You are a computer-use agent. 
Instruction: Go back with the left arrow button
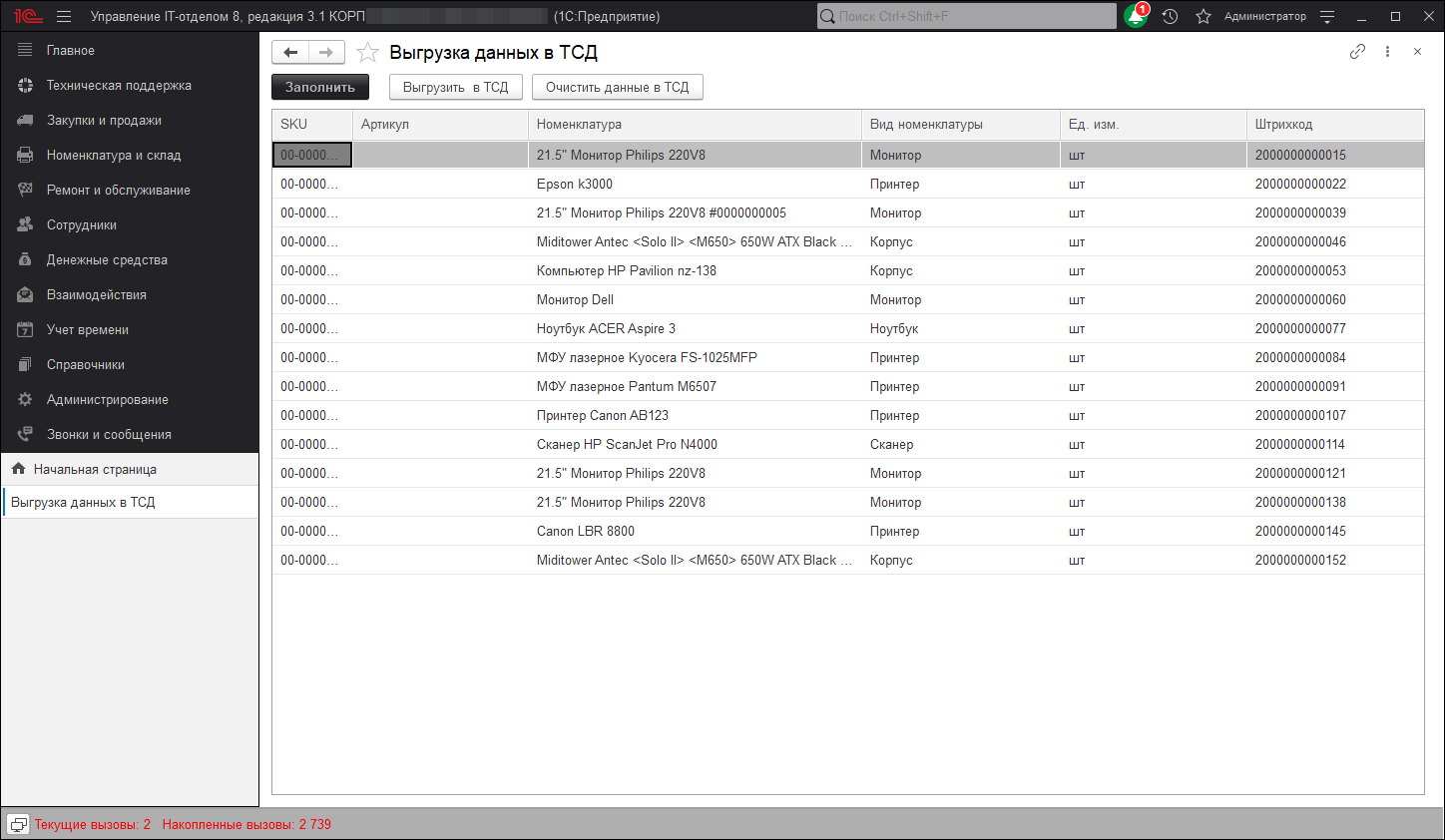pyautogui.click(x=290, y=53)
